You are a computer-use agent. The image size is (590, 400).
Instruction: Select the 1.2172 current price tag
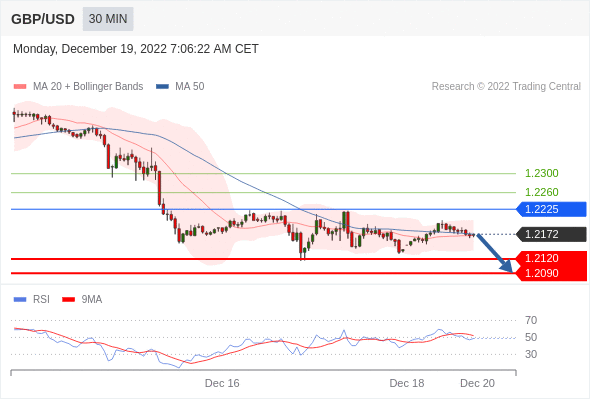551,234
